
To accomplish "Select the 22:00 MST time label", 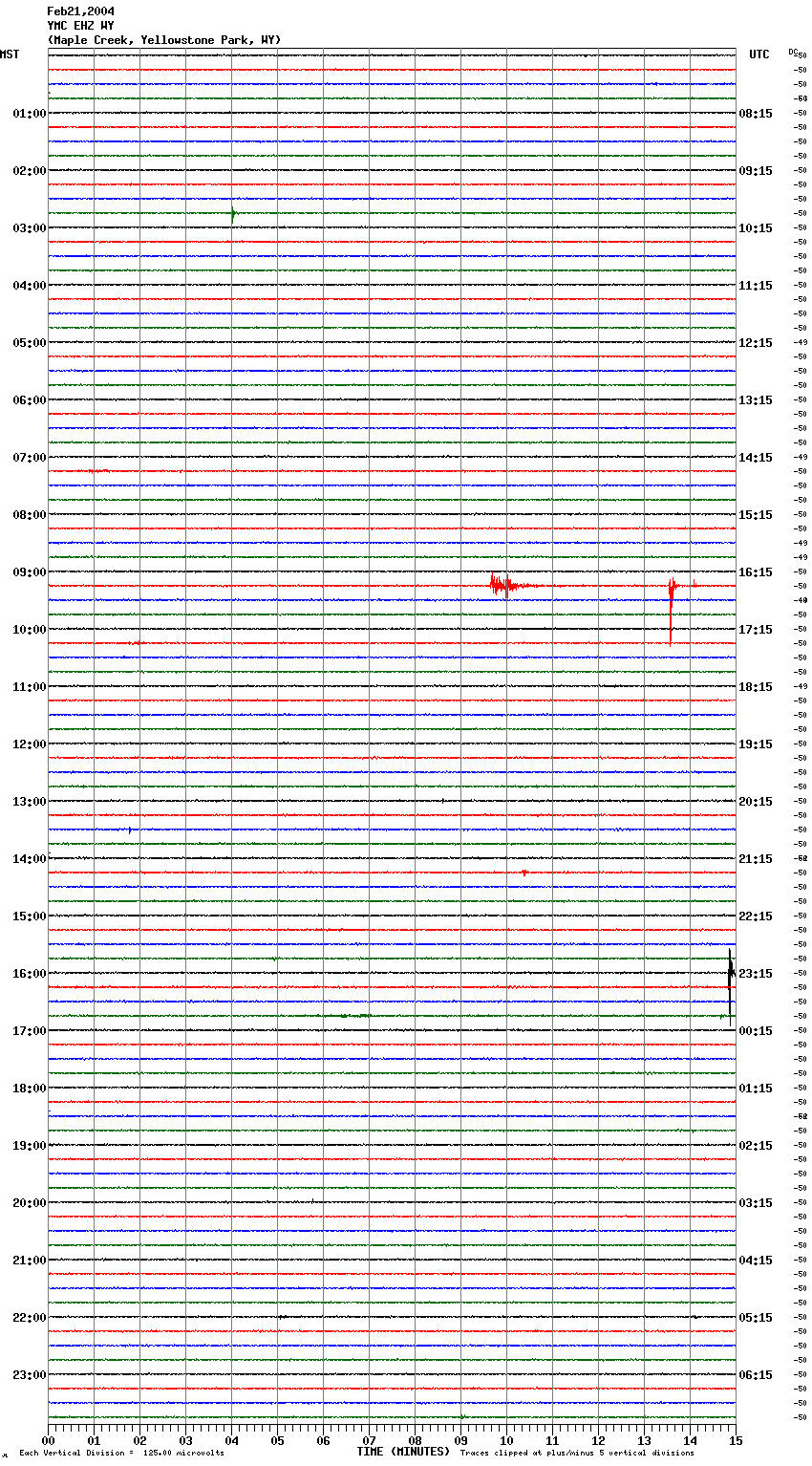I will point(29,1318).
